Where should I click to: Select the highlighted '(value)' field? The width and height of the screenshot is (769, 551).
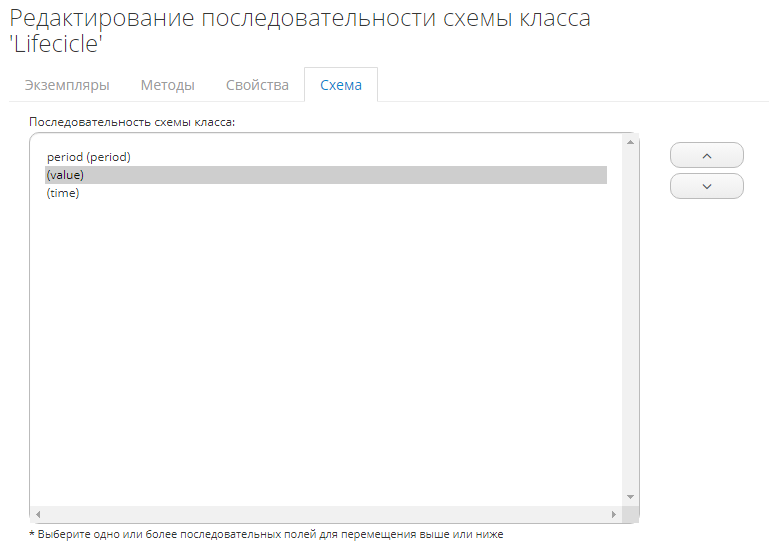click(66, 175)
